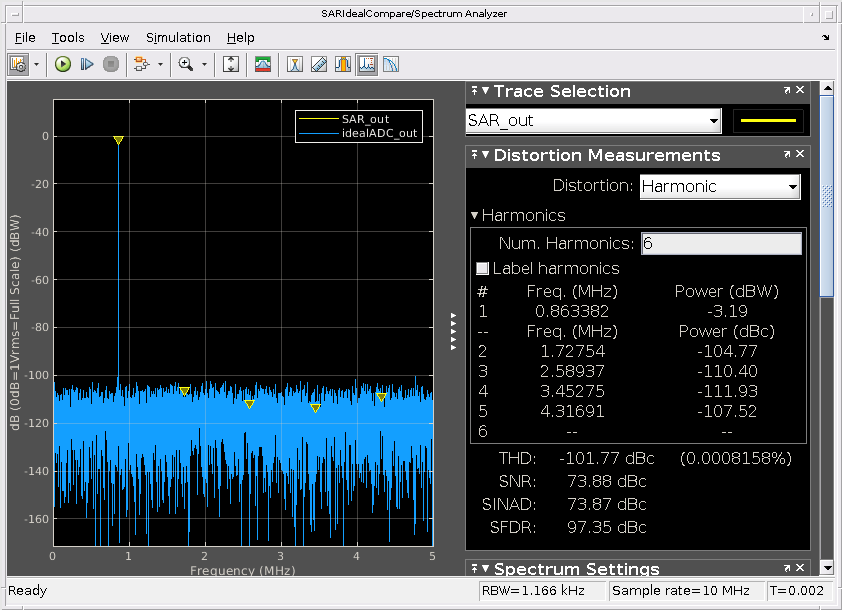
Task: Open the Configuration Properties gear icon
Action: coord(18,64)
